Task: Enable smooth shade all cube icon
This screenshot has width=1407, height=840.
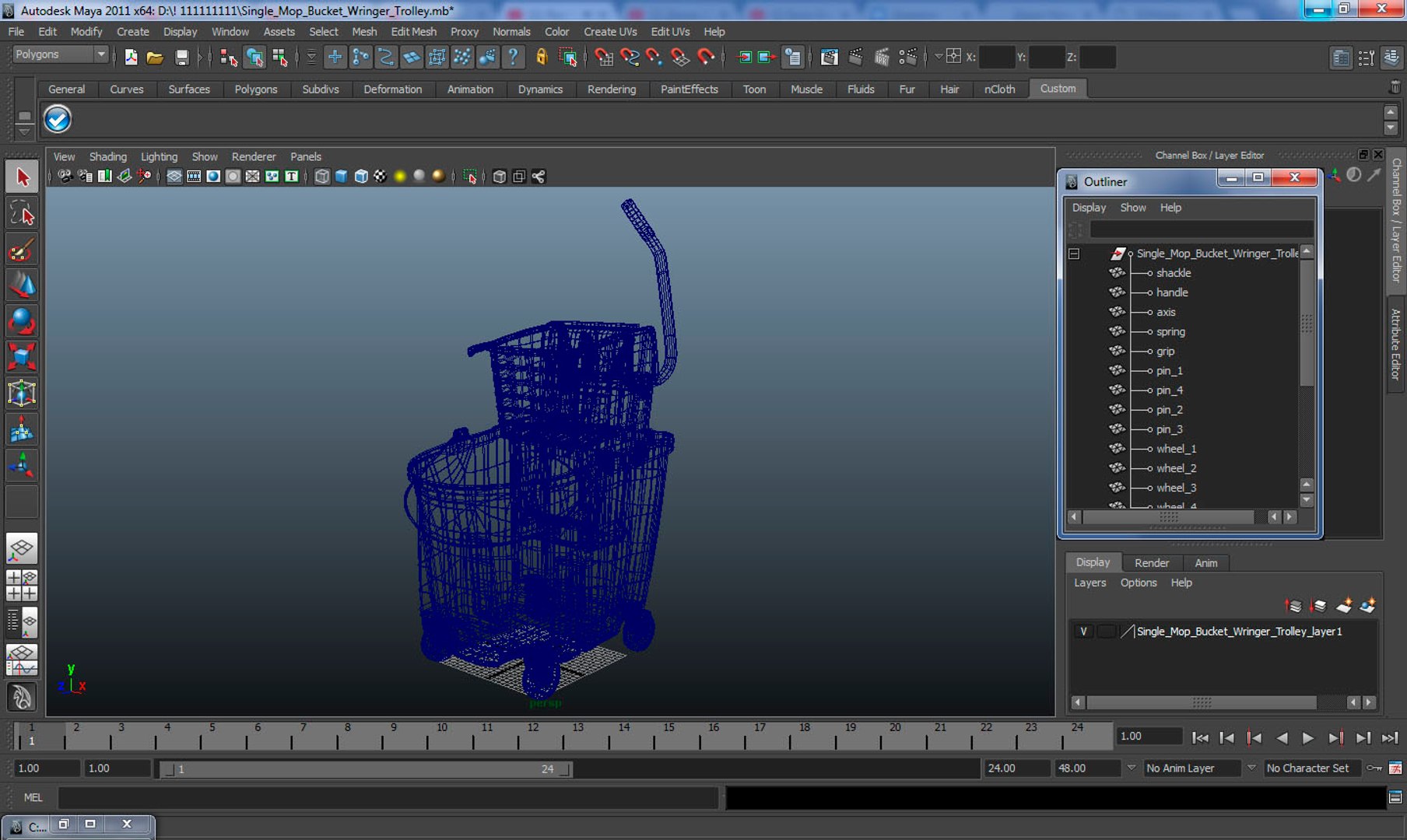Action: pos(341,177)
